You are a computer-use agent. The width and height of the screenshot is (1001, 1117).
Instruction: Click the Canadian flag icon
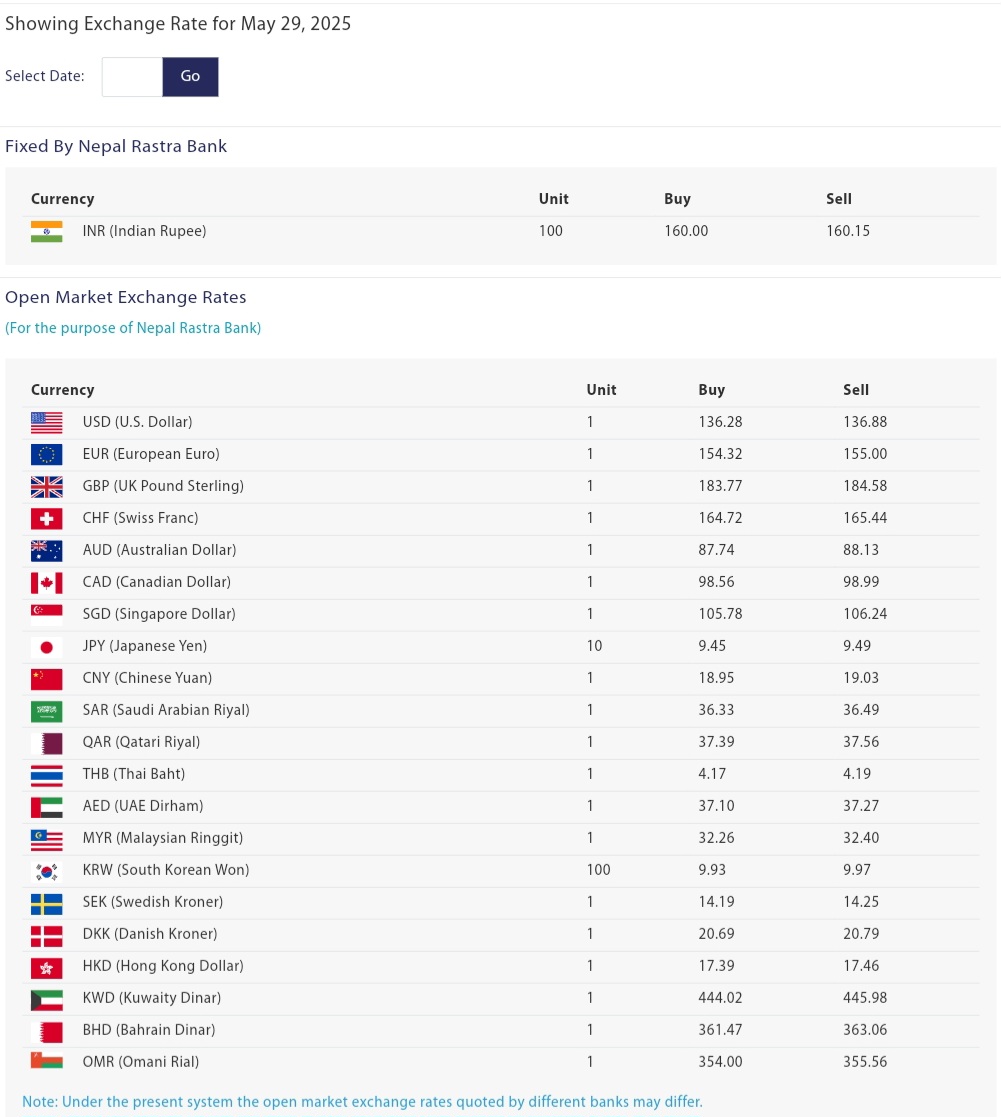47,582
